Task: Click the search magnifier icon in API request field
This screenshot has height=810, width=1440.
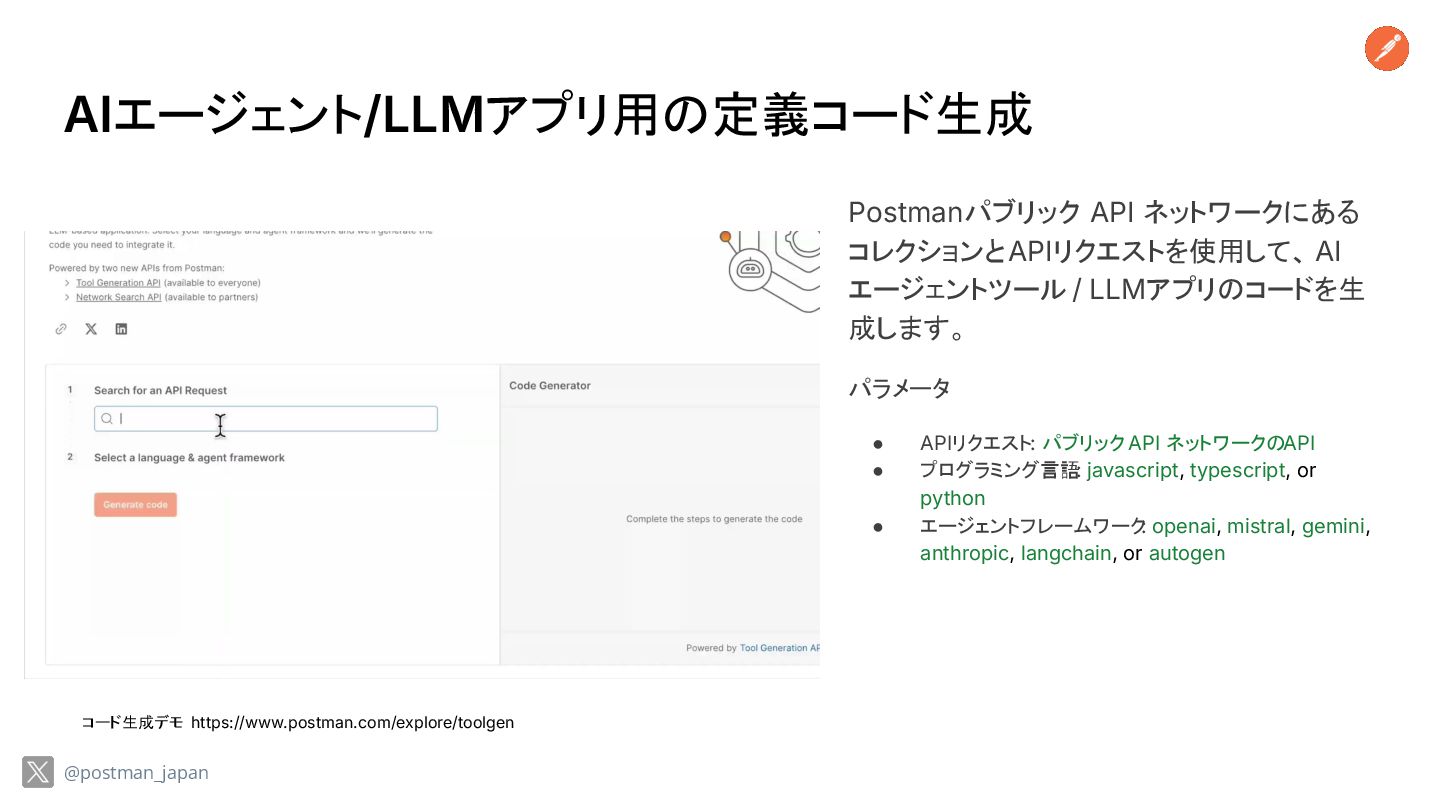Action: point(107,419)
